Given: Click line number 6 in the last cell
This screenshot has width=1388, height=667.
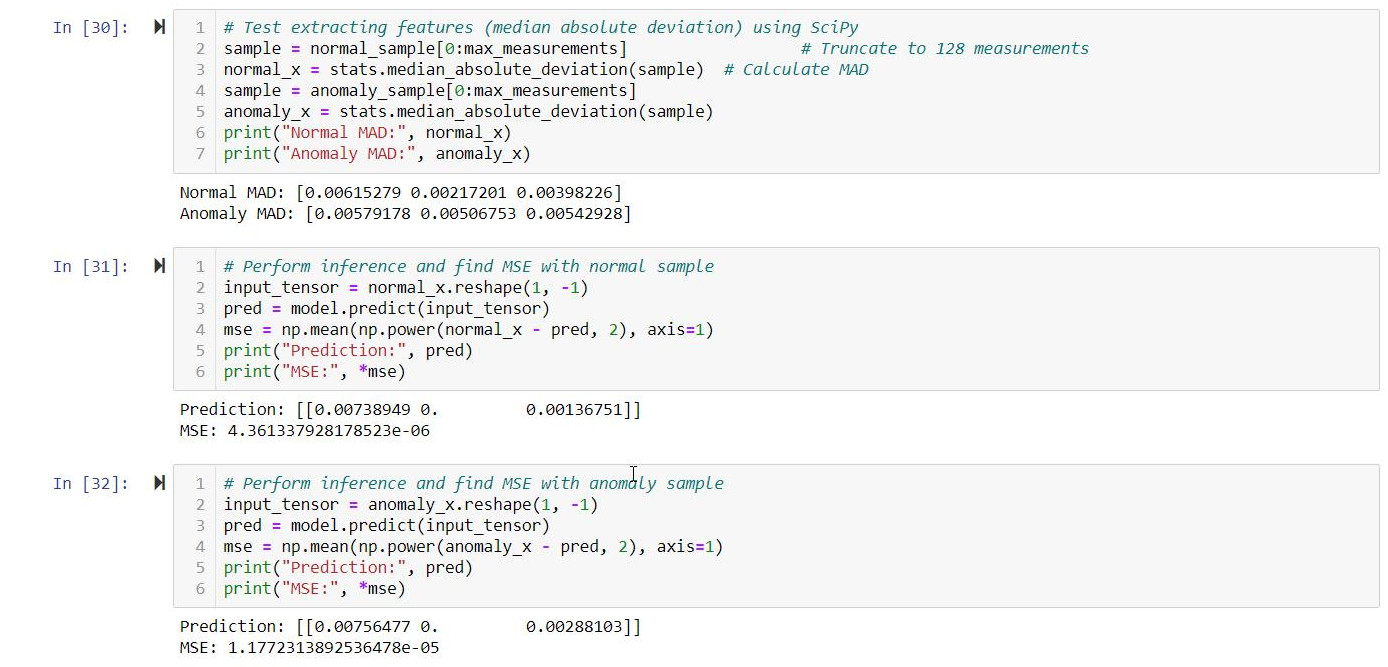Looking at the screenshot, I should click(199, 588).
